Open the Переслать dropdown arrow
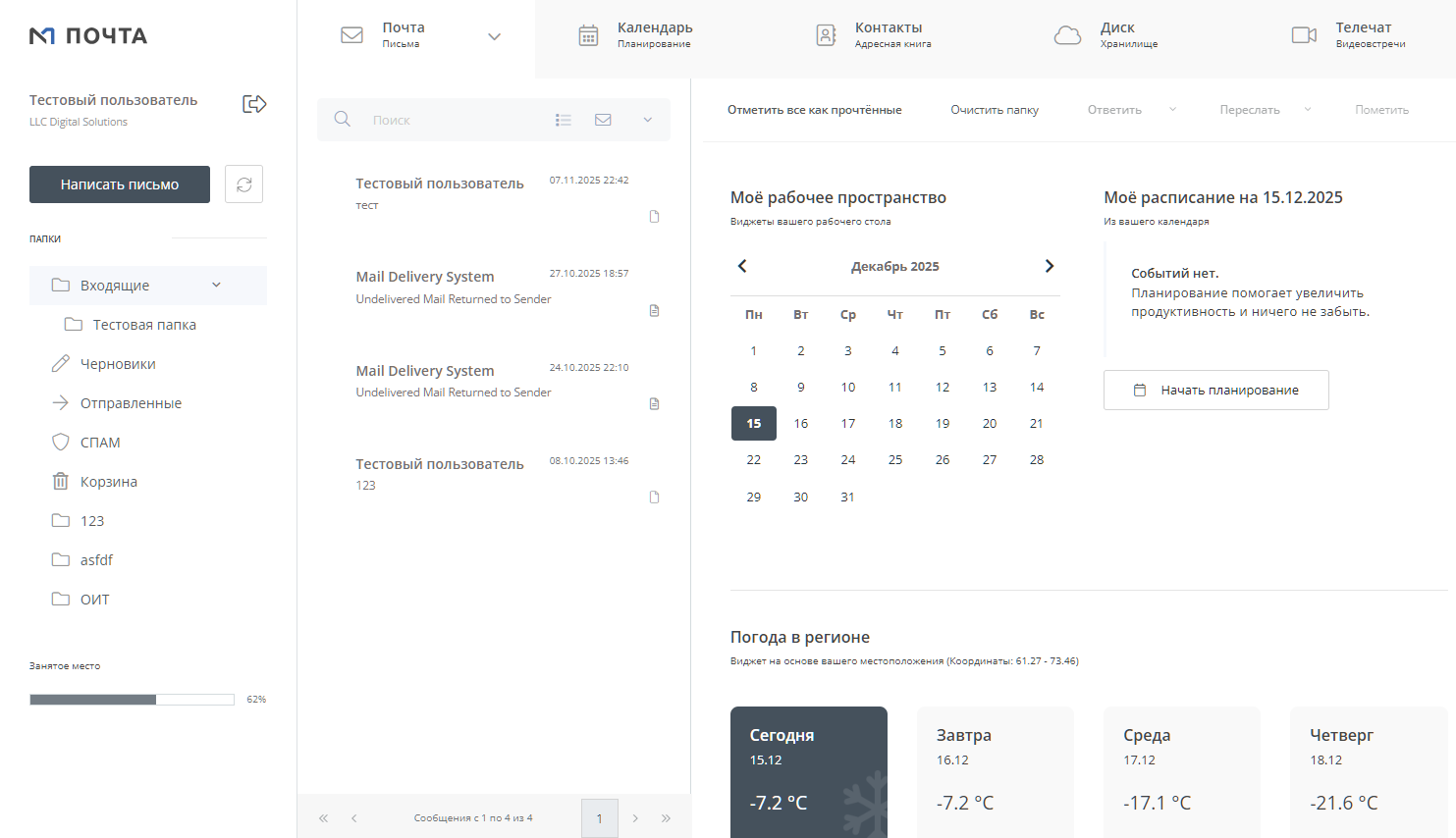Viewport: 1456px width, 838px height. 1308,110
